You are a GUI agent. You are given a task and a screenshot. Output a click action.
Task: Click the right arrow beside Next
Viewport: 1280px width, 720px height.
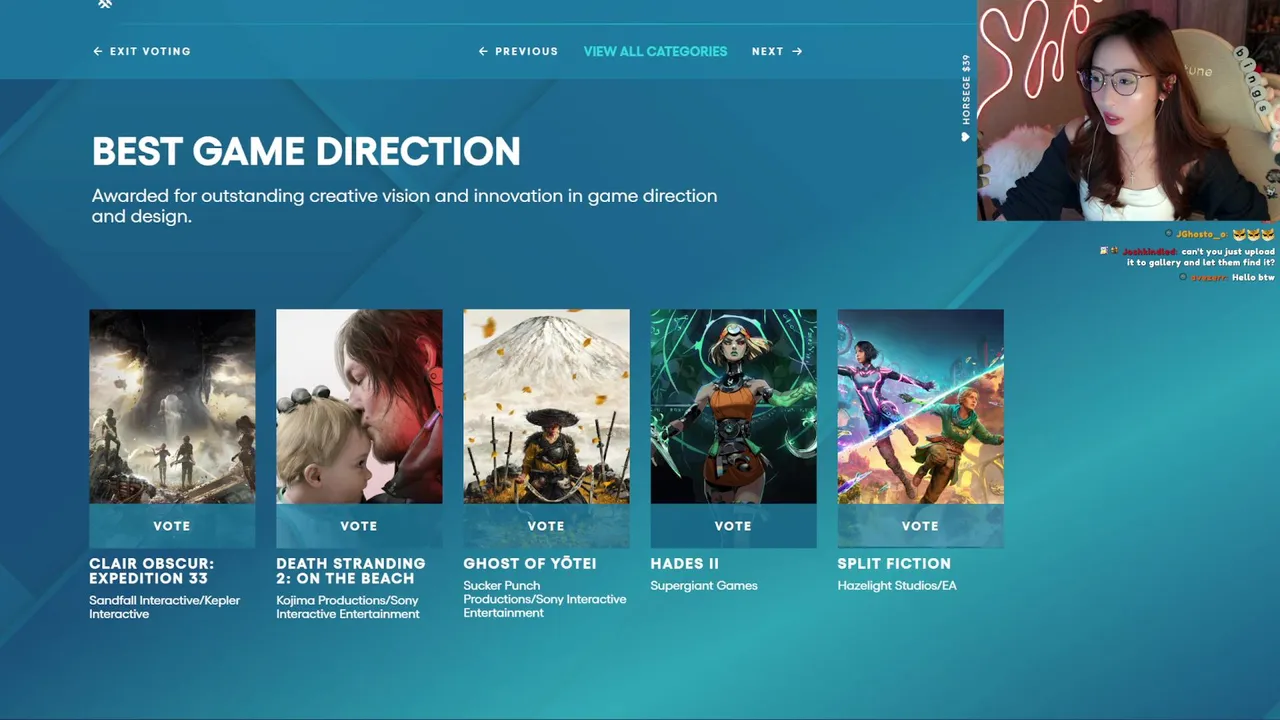797,51
